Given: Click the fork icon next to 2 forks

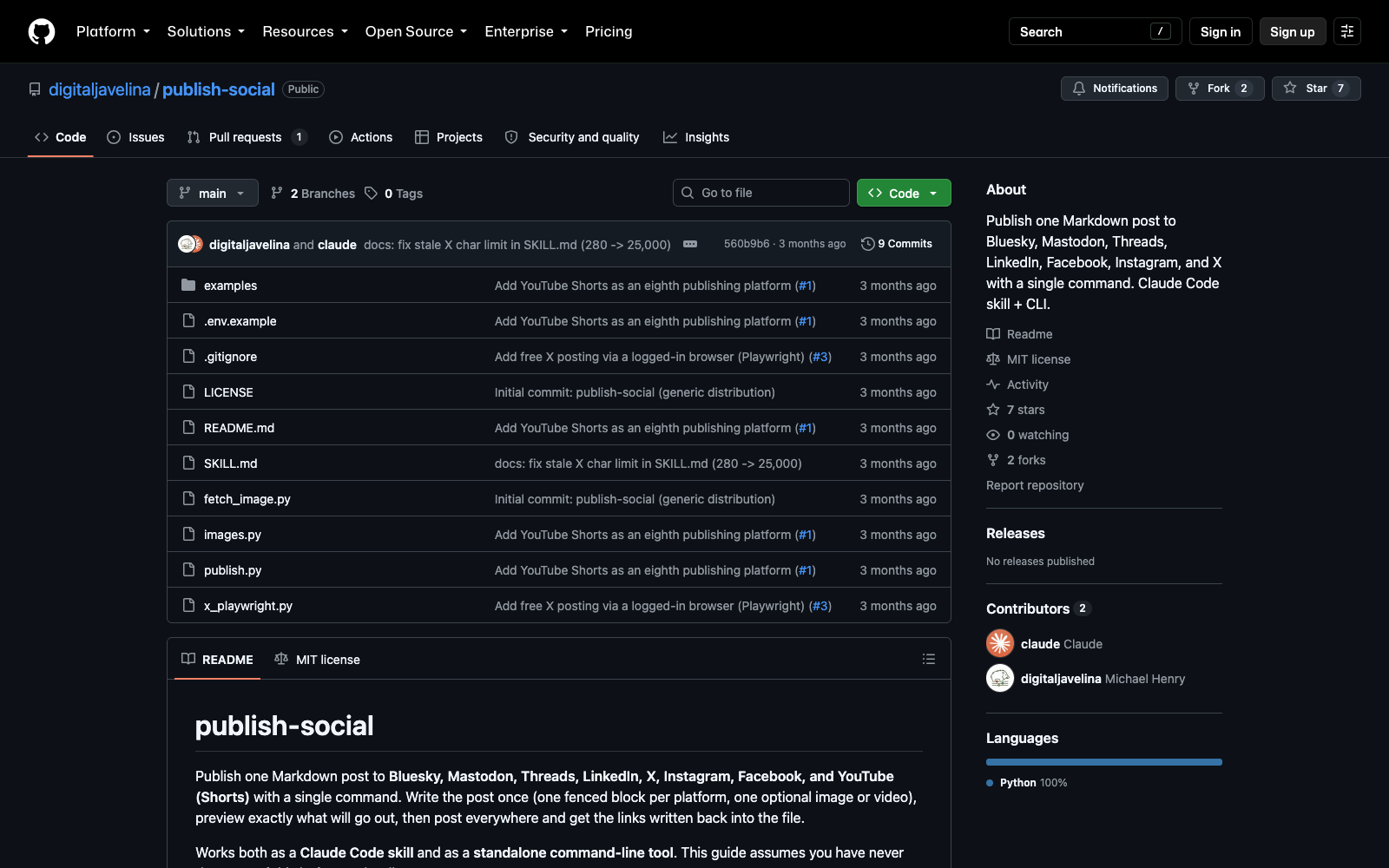Looking at the screenshot, I should pyautogui.click(x=993, y=460).
